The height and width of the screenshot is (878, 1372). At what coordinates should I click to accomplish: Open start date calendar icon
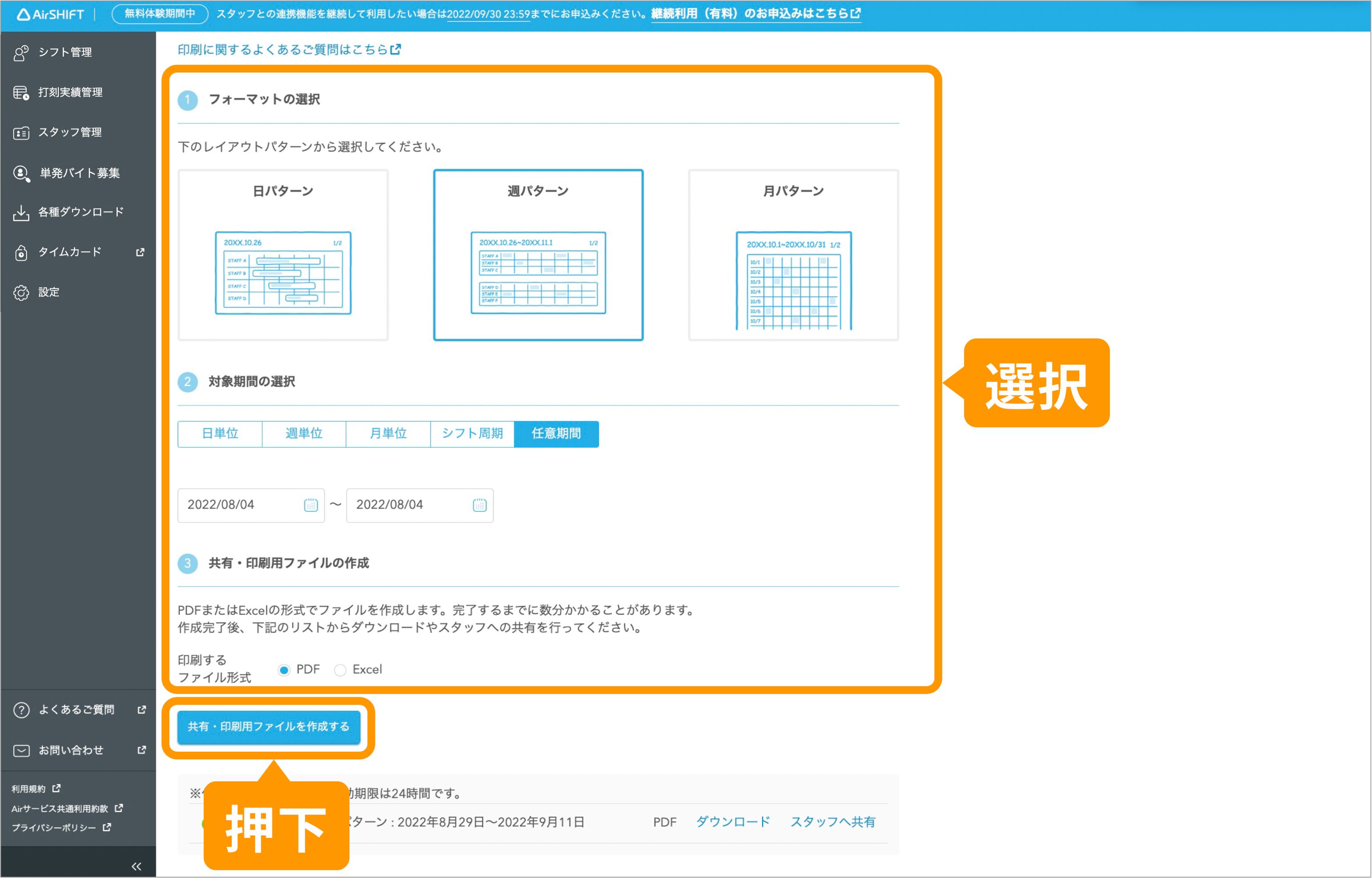(x=311, y=505)
